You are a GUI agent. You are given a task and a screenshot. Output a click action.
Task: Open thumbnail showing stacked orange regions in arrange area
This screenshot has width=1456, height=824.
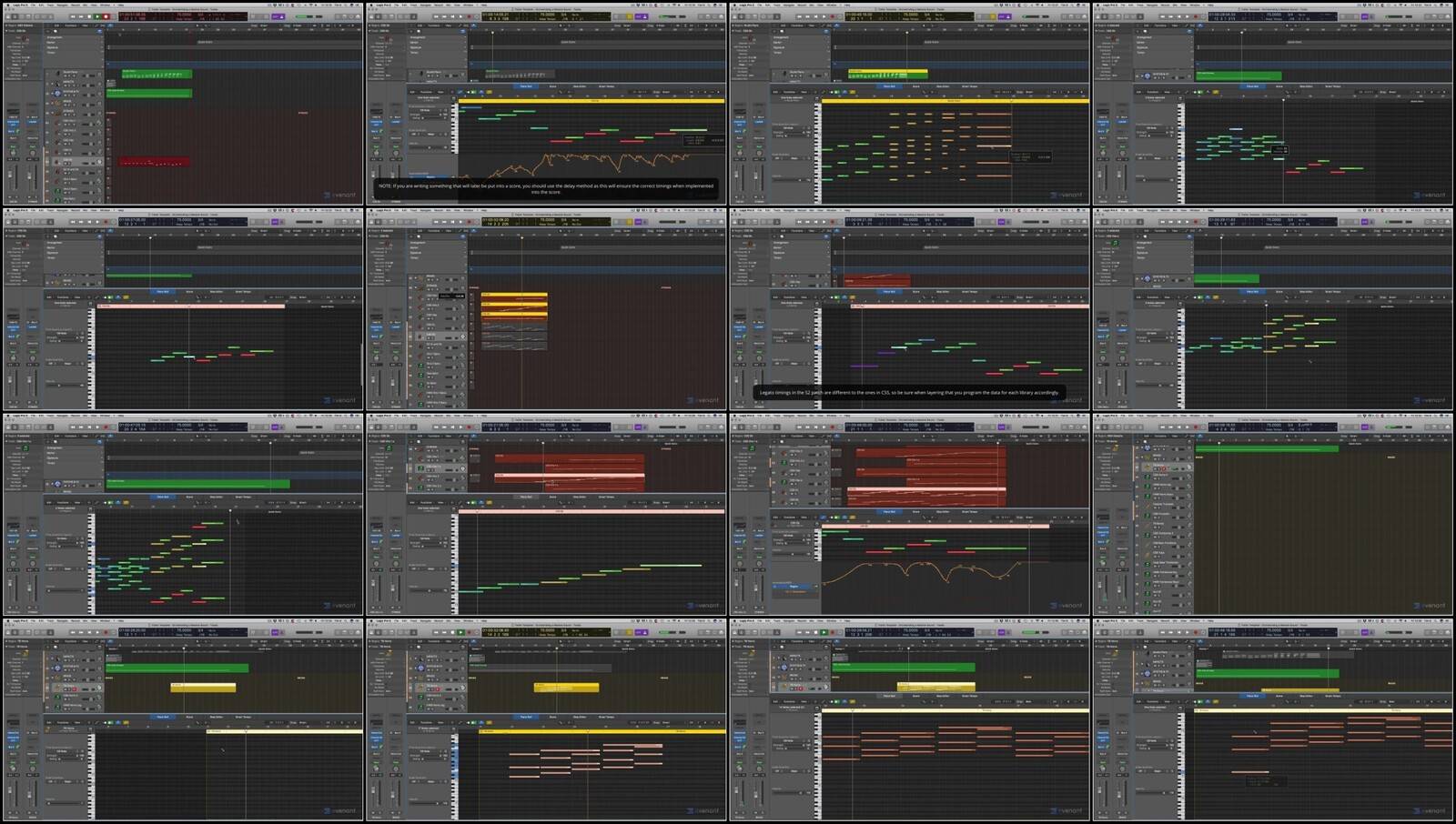(546, 308)
